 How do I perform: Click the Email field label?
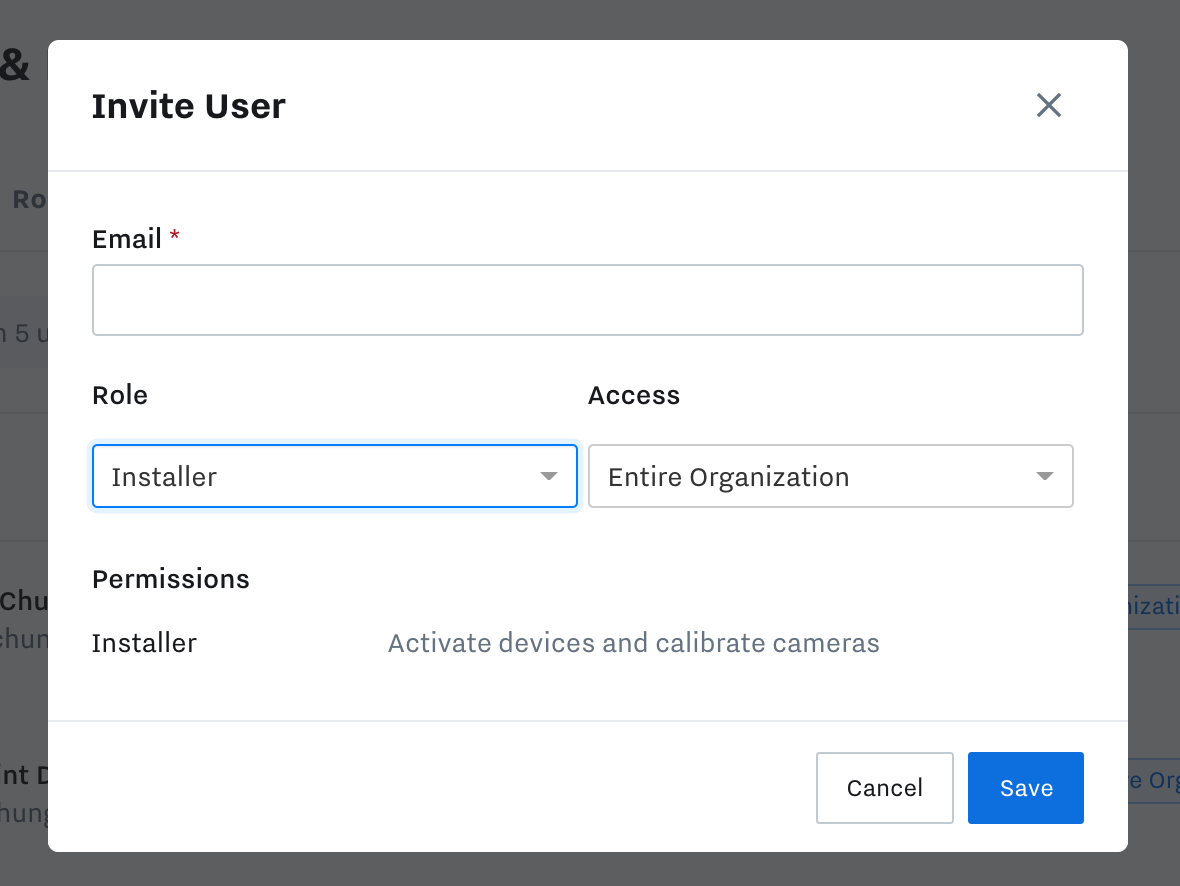click(127, 239)
